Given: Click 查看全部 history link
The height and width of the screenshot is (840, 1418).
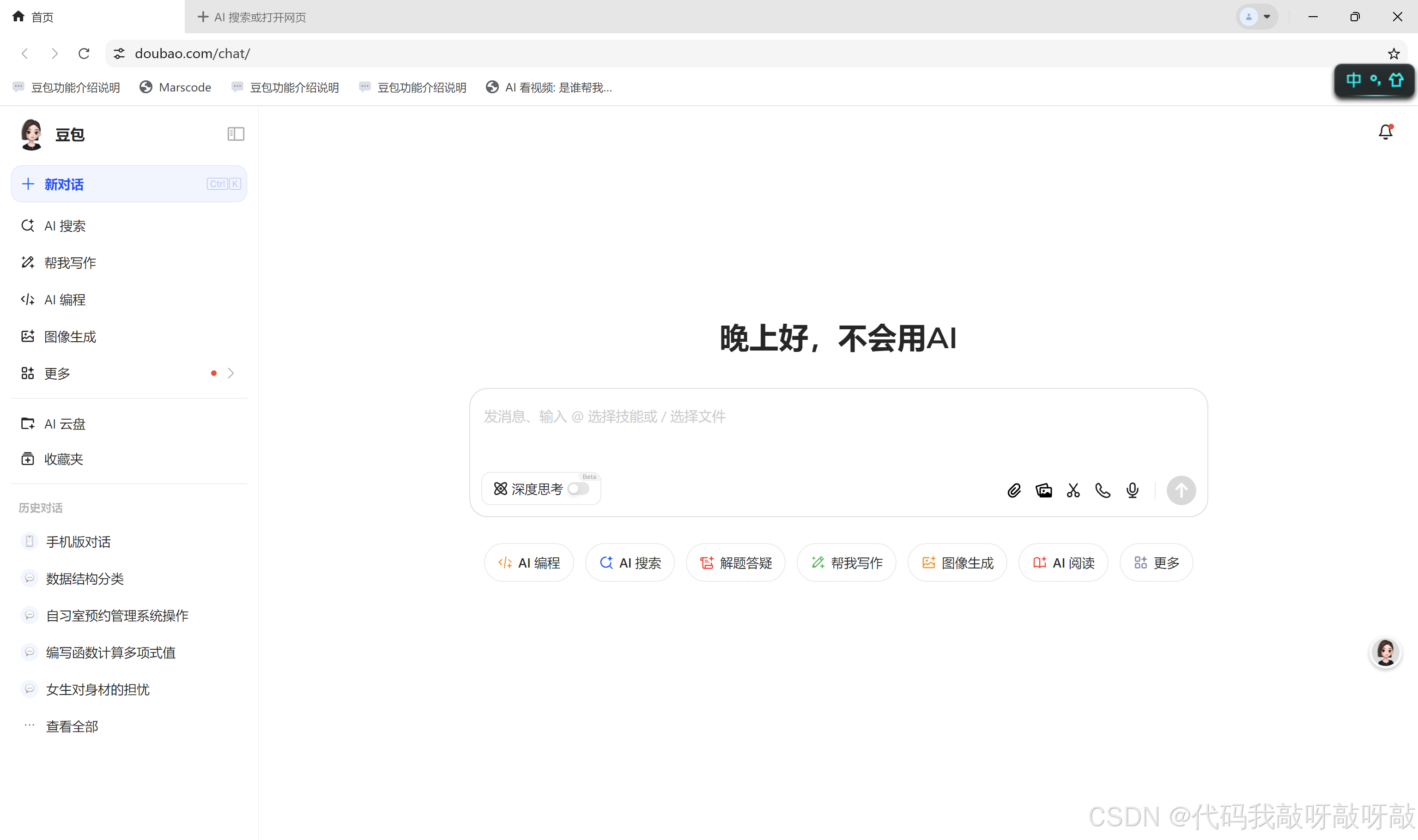Looking at the screenshot, I should point(72,726).
